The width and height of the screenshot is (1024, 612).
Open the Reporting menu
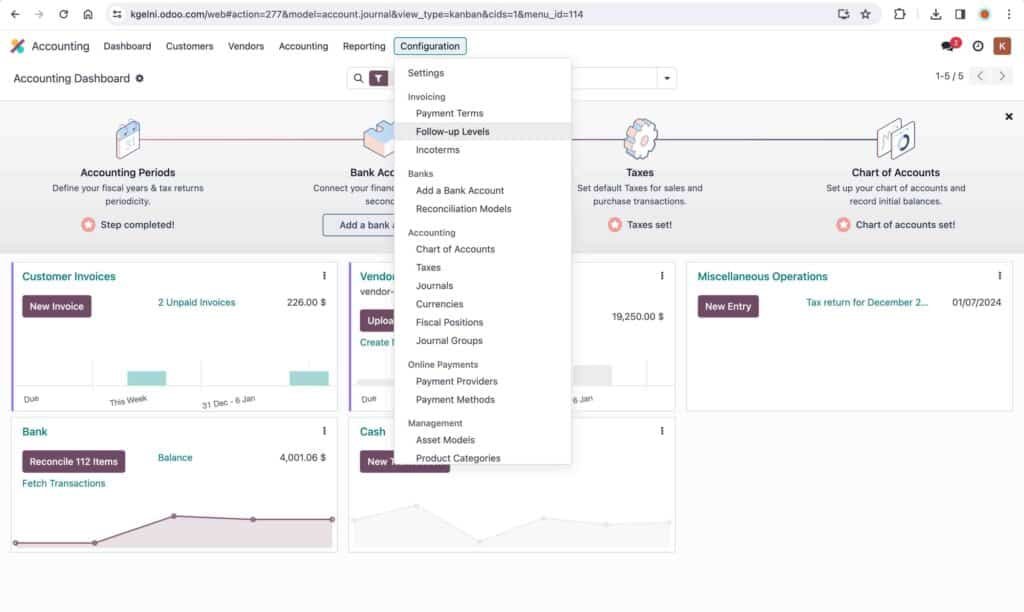[x=363, y=46]
